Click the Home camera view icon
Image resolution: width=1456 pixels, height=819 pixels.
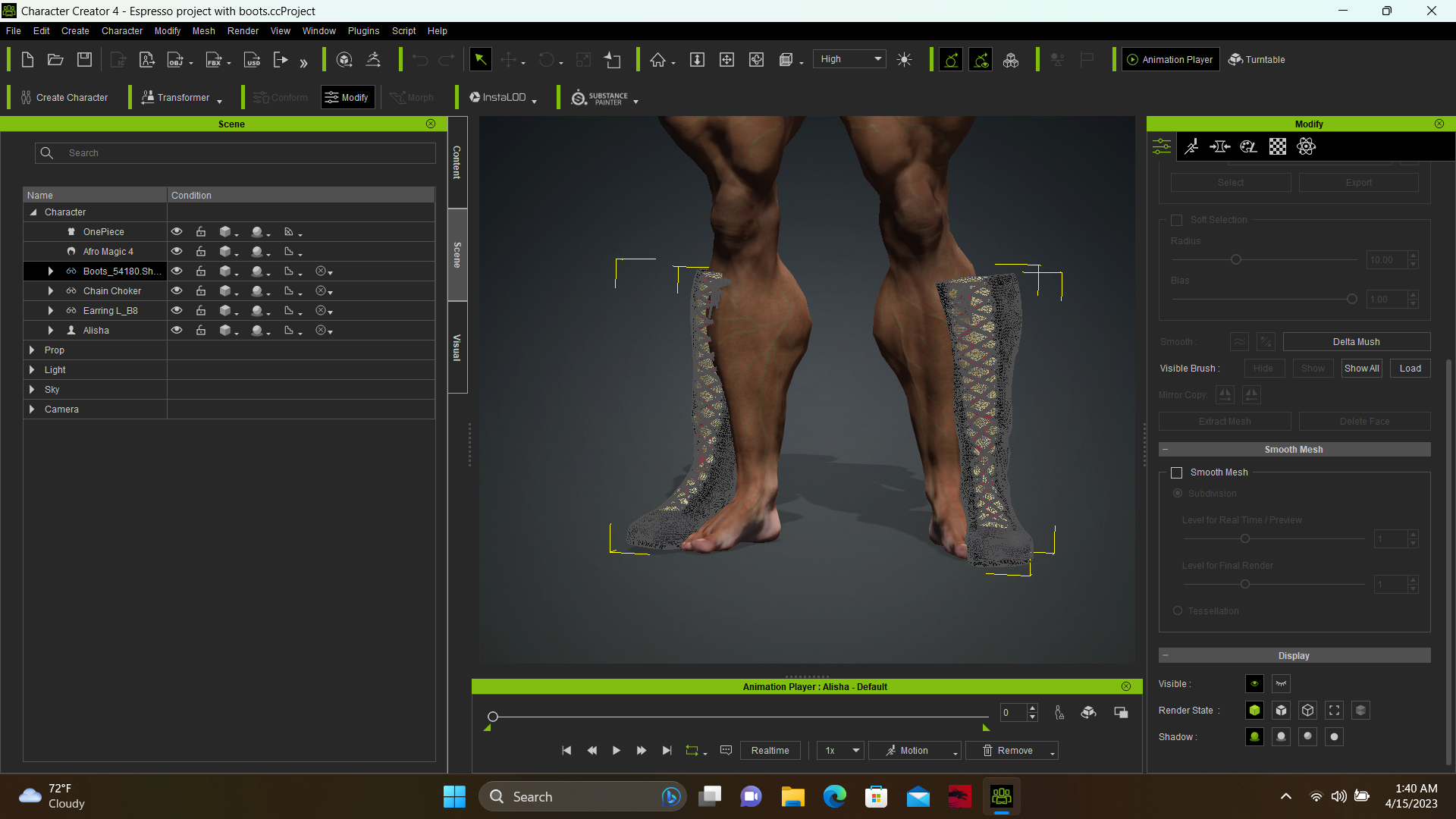coord(657,60)
